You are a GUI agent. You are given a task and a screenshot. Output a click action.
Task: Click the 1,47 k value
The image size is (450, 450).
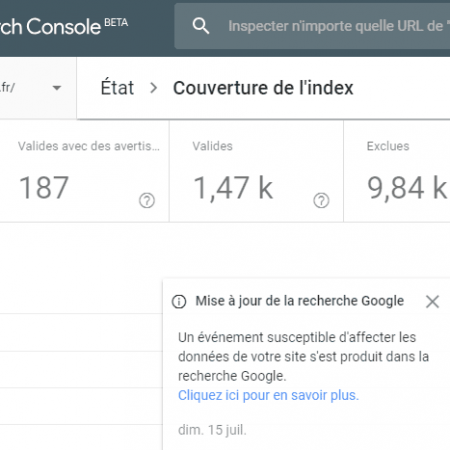233,188
